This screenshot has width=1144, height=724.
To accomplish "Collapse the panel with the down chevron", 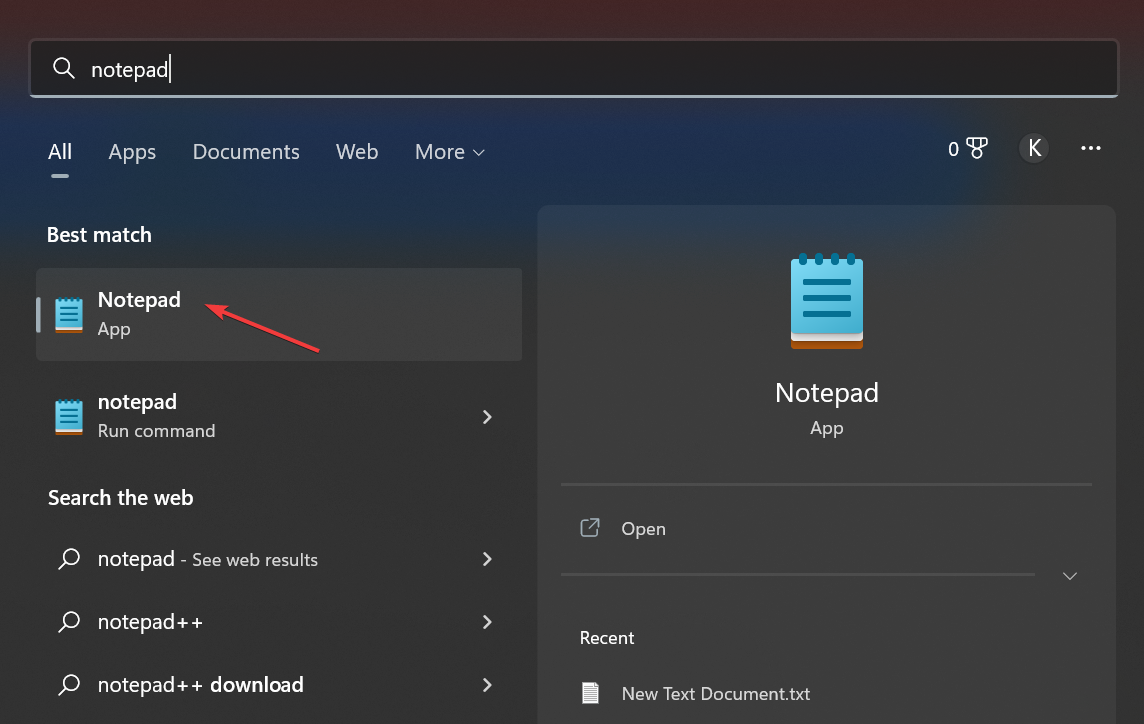I will pyautogui.click(x=1069, y=576).
